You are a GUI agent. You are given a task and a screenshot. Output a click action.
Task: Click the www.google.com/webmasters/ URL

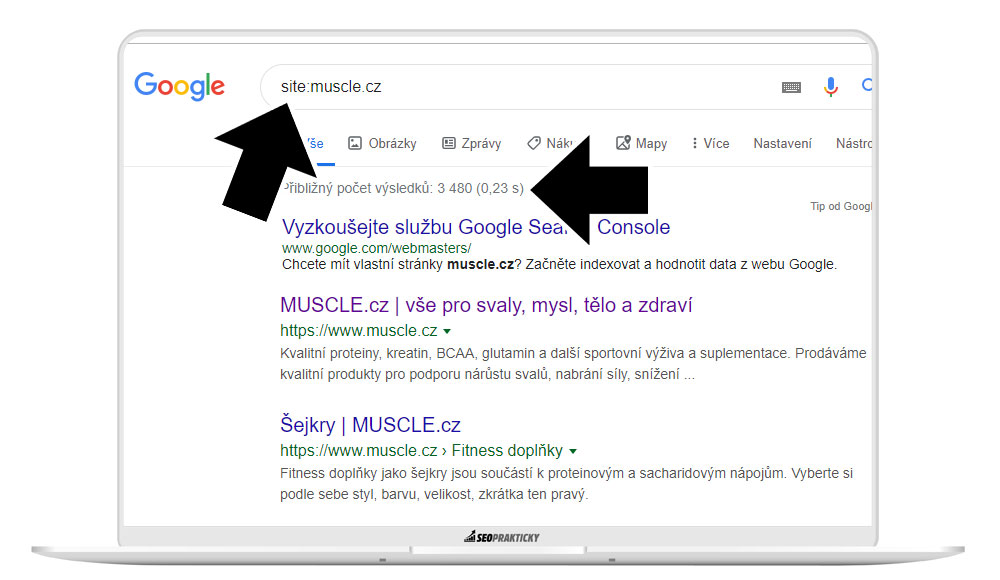(x=376, y=248)
